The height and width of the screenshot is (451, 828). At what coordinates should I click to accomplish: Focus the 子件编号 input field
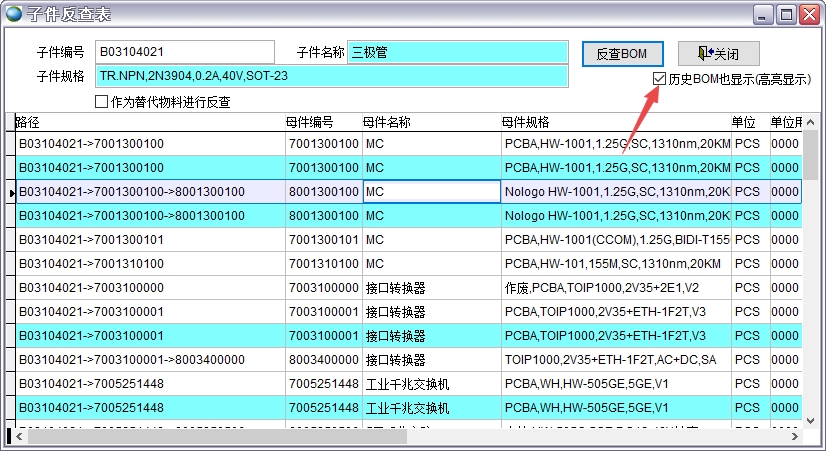click(x=184, y=52)
